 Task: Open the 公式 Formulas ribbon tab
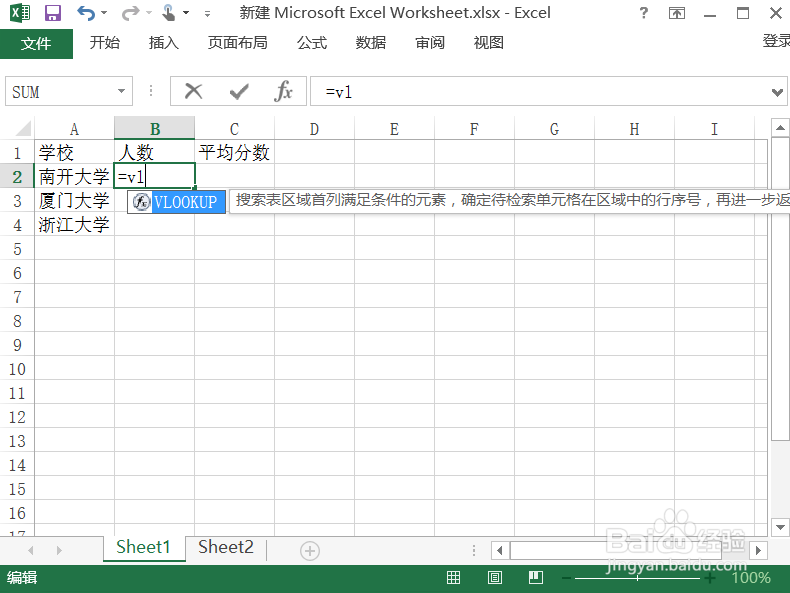tap(312, 43)
